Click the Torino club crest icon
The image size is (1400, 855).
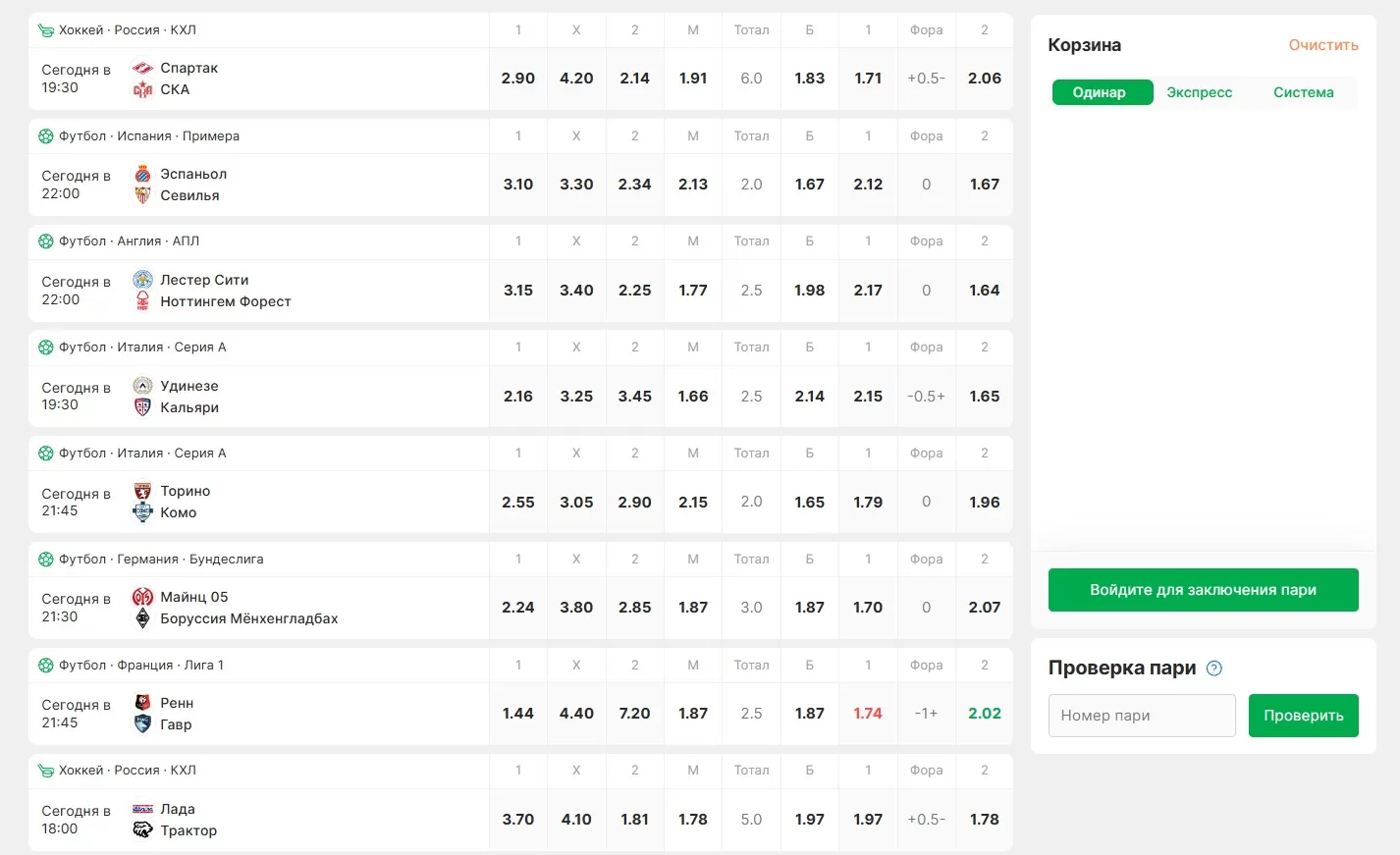(142, 491)
